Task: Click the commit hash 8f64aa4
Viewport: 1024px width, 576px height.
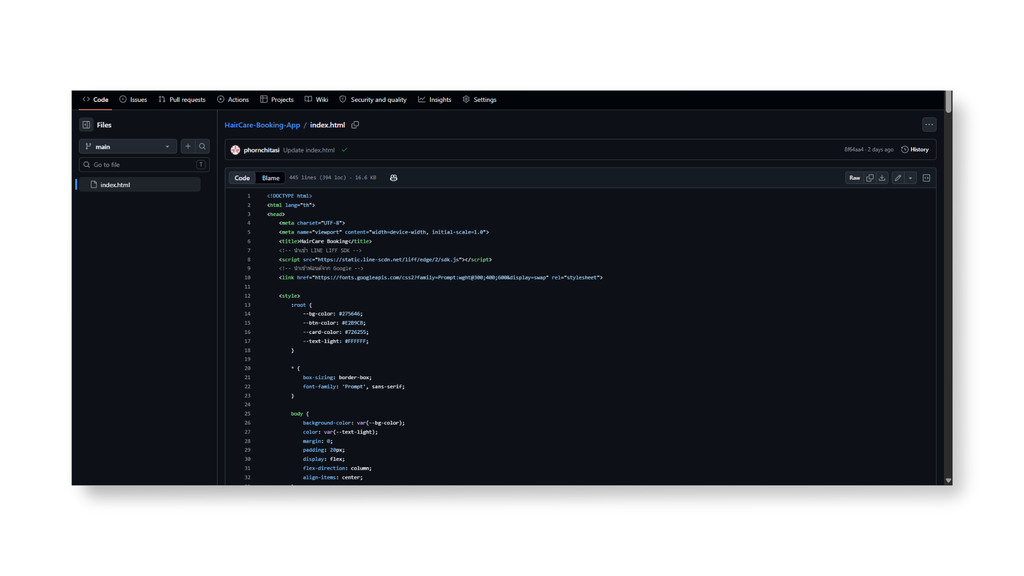Action: click(854, 150)
